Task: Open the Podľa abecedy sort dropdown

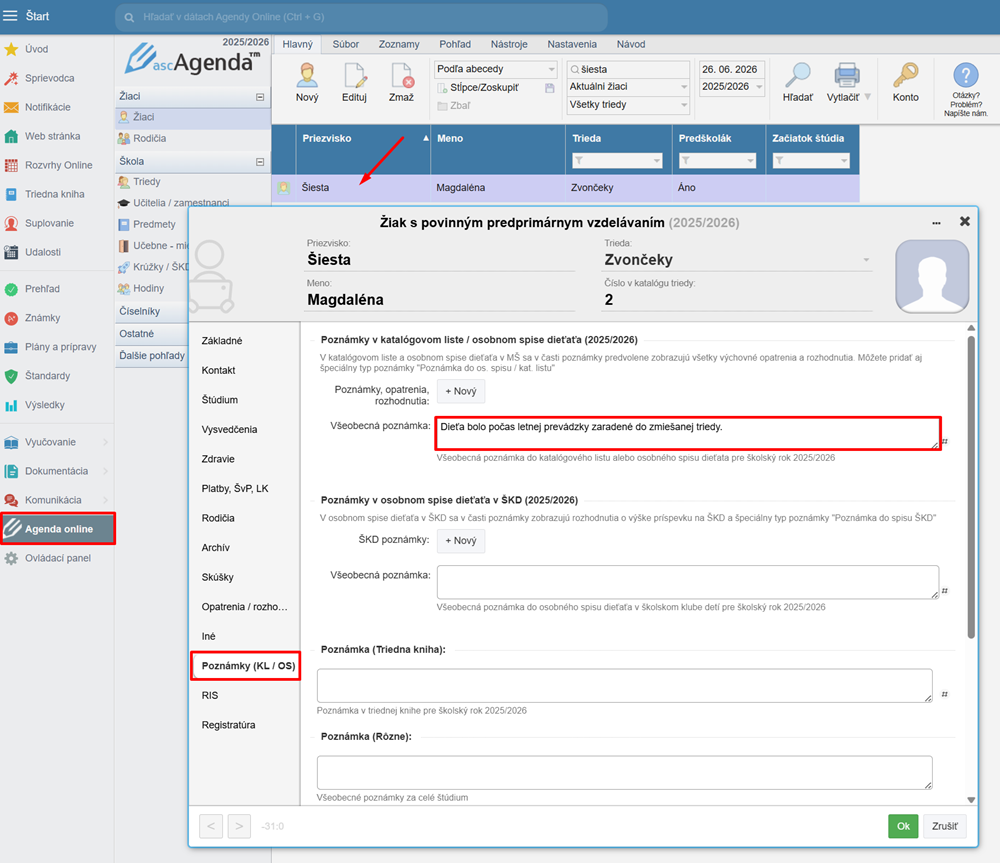Action: [496, 69]
